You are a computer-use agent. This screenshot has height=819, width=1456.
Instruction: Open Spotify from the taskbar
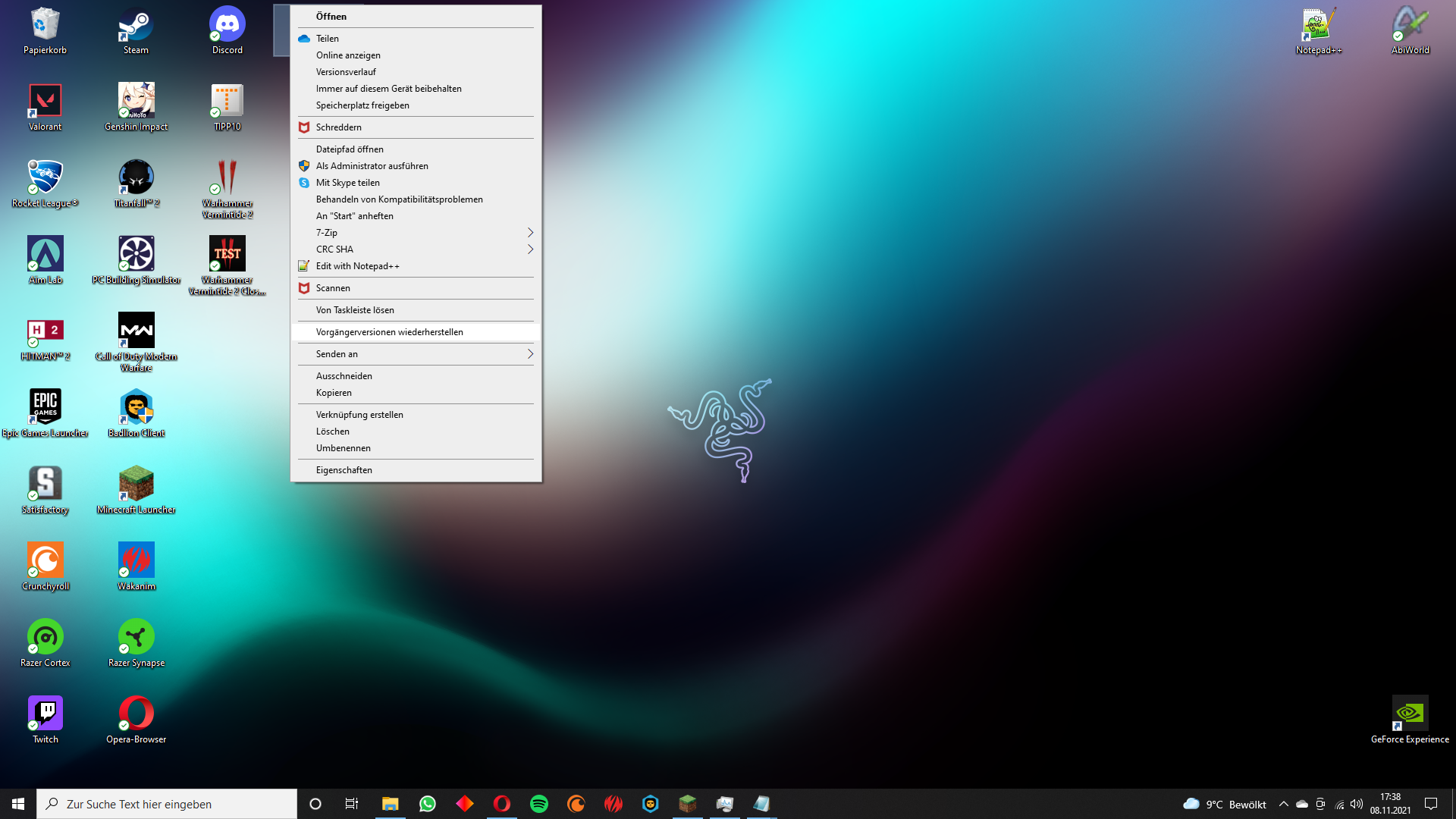click(x=539, y=803)
